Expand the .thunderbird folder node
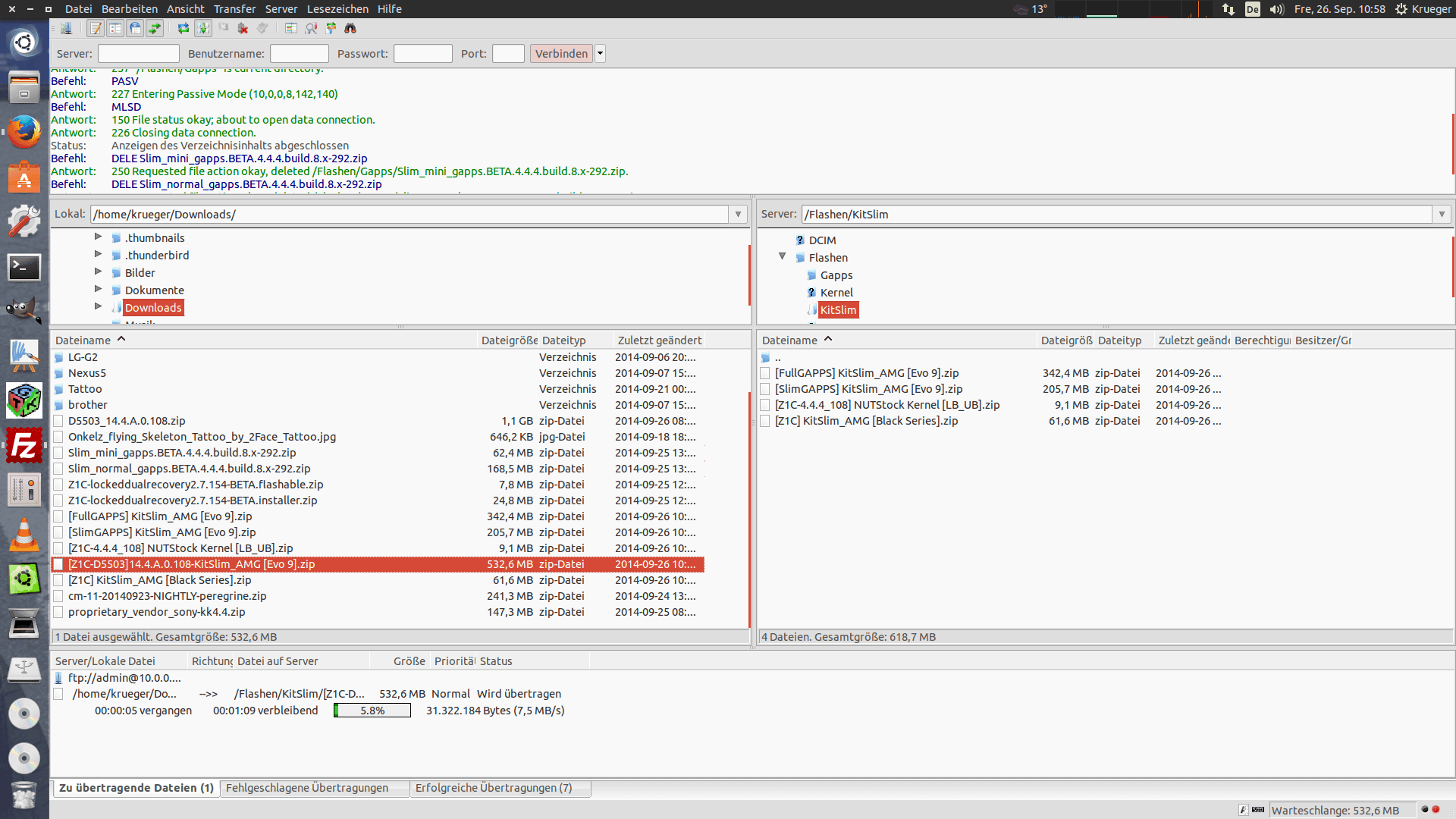Screen dimensions: 1456x819 [x=98, y=254]
